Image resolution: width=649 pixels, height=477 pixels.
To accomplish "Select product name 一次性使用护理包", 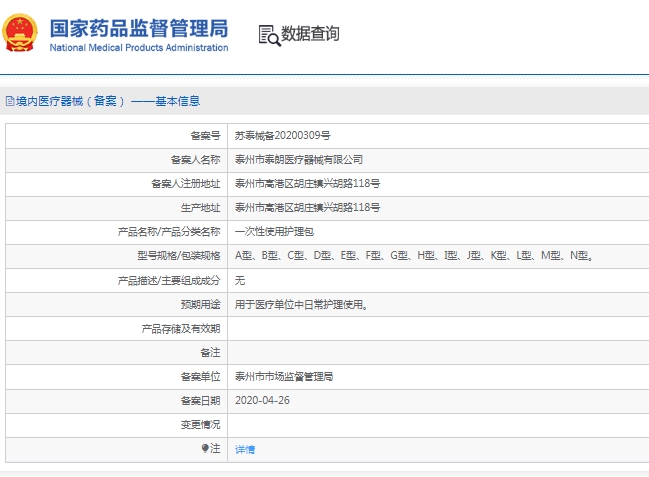I will coord(274,231).
